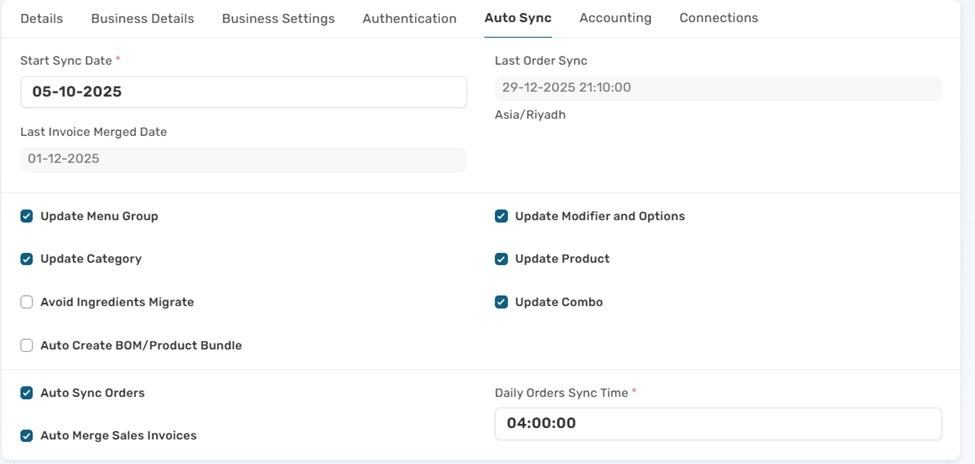Open the Details tab
Viewport: 975px width, 464px height.
pos(41,18)
